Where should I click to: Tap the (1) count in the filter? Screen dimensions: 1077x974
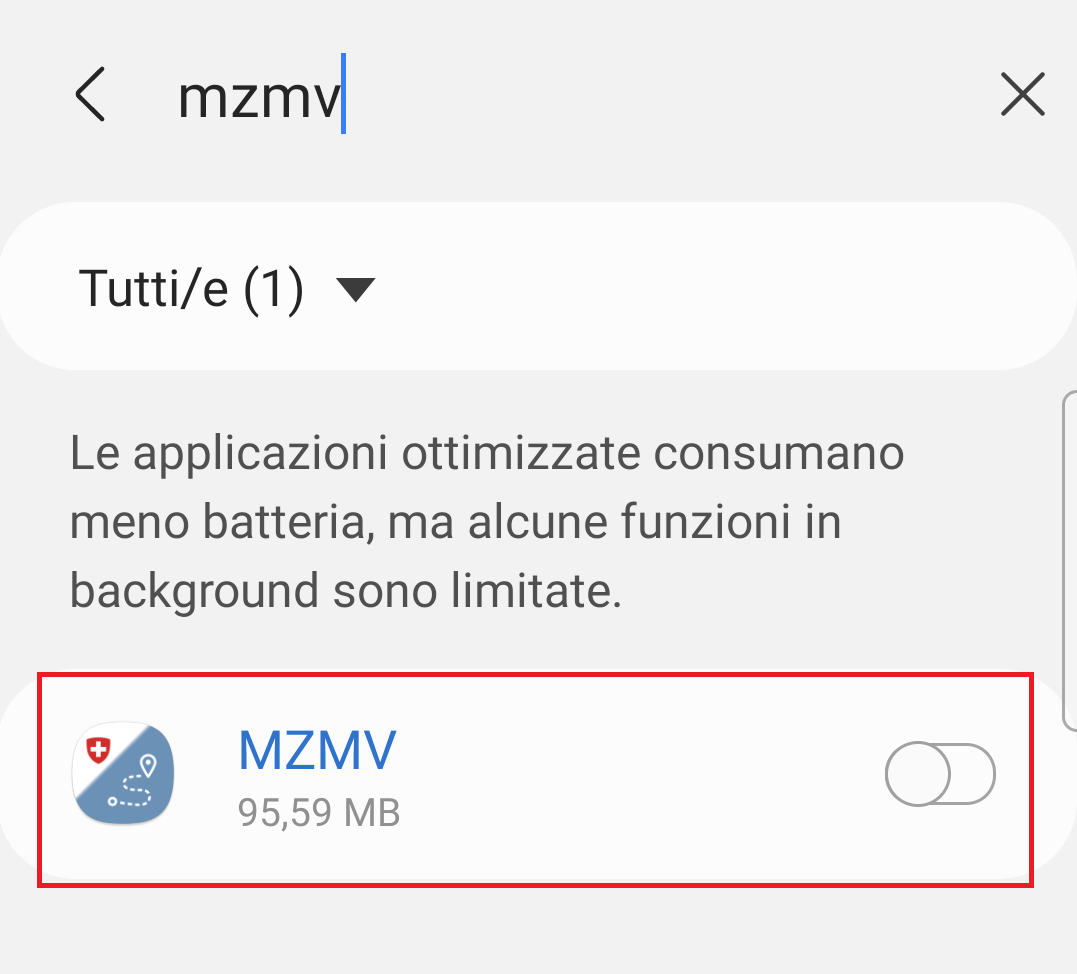coord(273,289)
